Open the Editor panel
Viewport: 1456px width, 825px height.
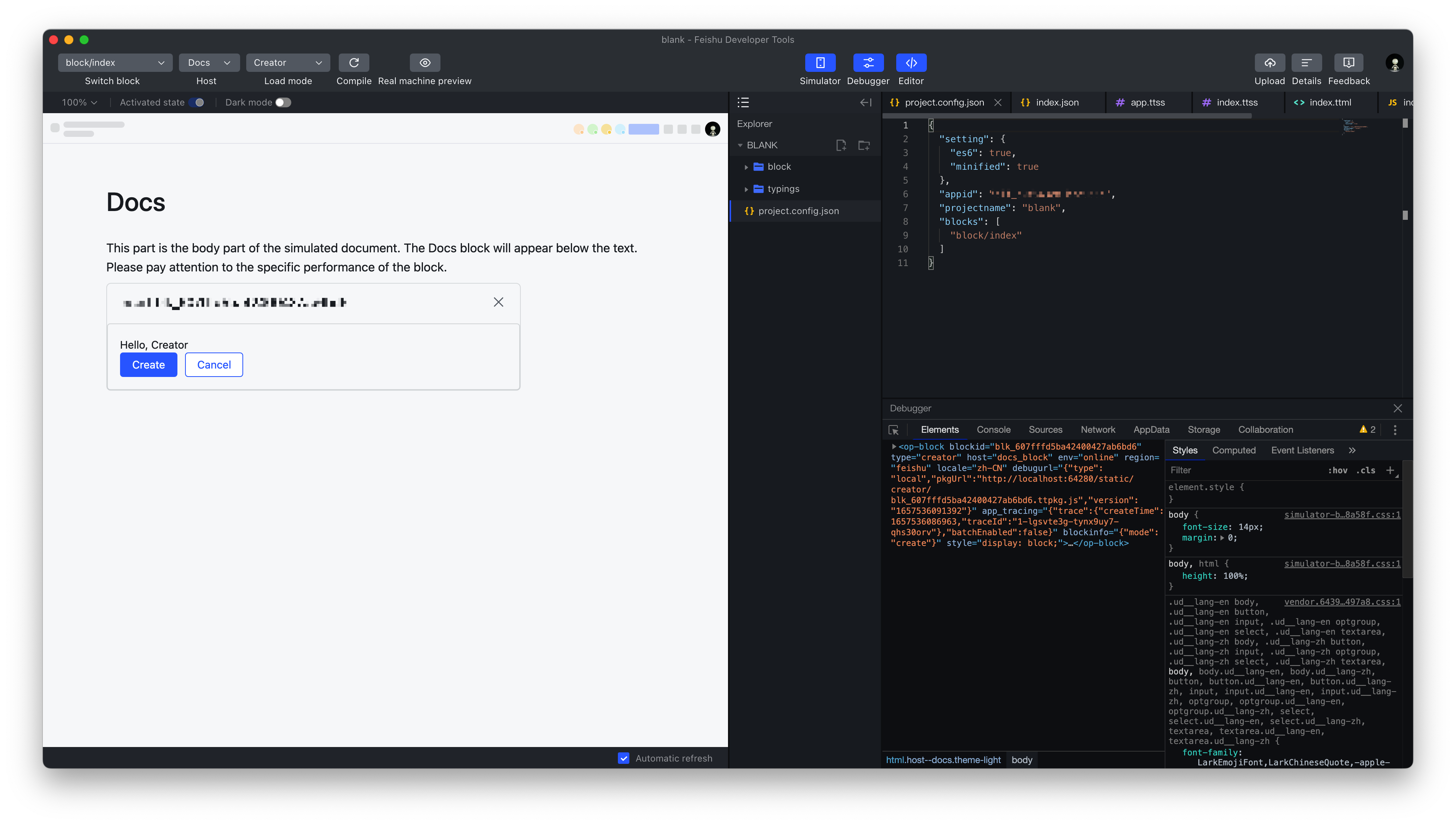tap(911, 63)
